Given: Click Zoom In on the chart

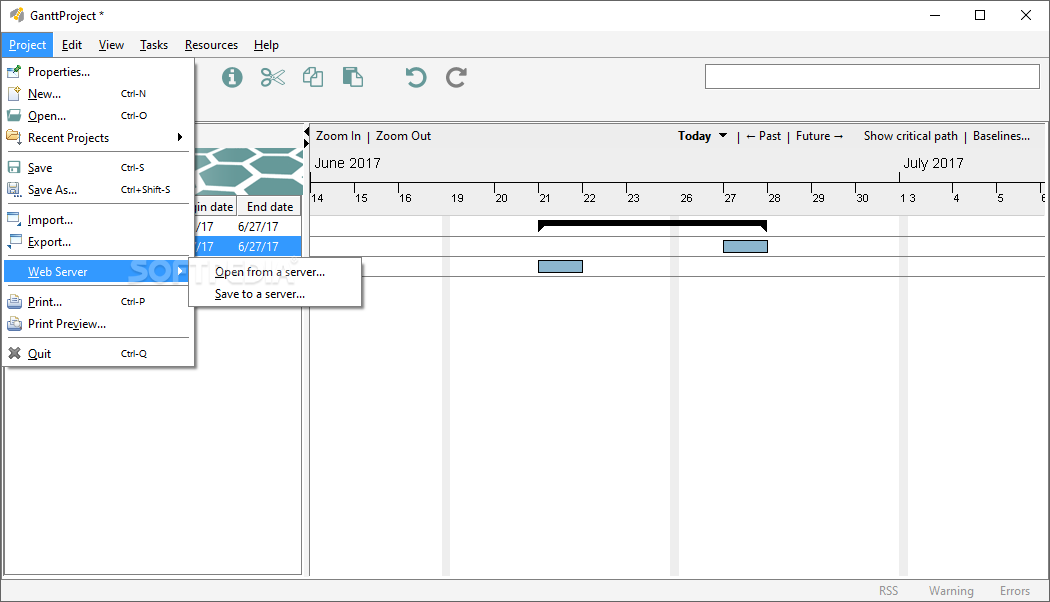Looking at the screenshot, I should [338, 136].
